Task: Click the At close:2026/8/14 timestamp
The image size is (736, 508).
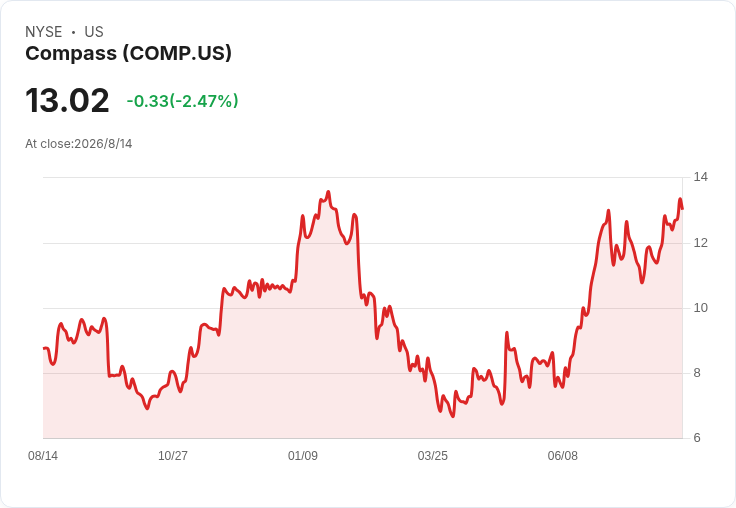Action: click(78, 144)
